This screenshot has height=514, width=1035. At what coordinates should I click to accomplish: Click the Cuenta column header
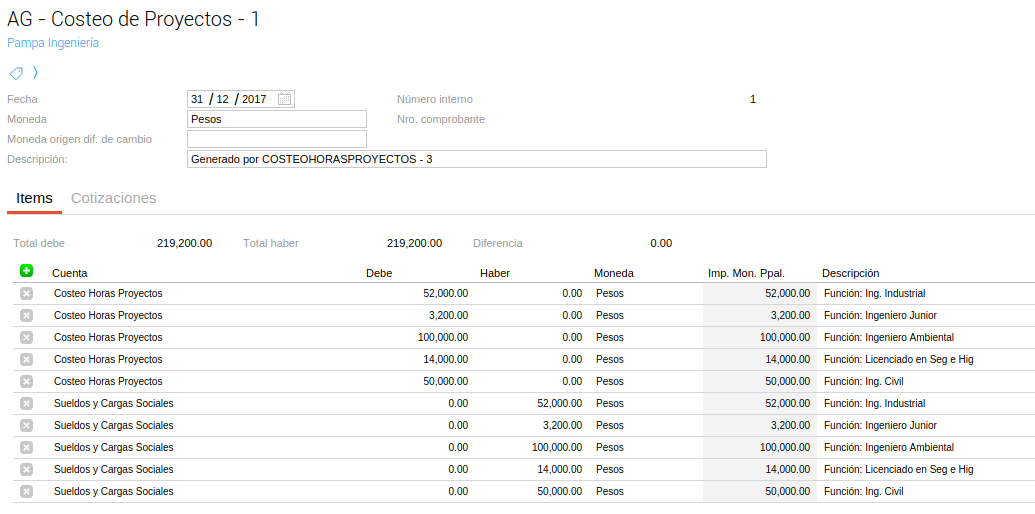69,273
